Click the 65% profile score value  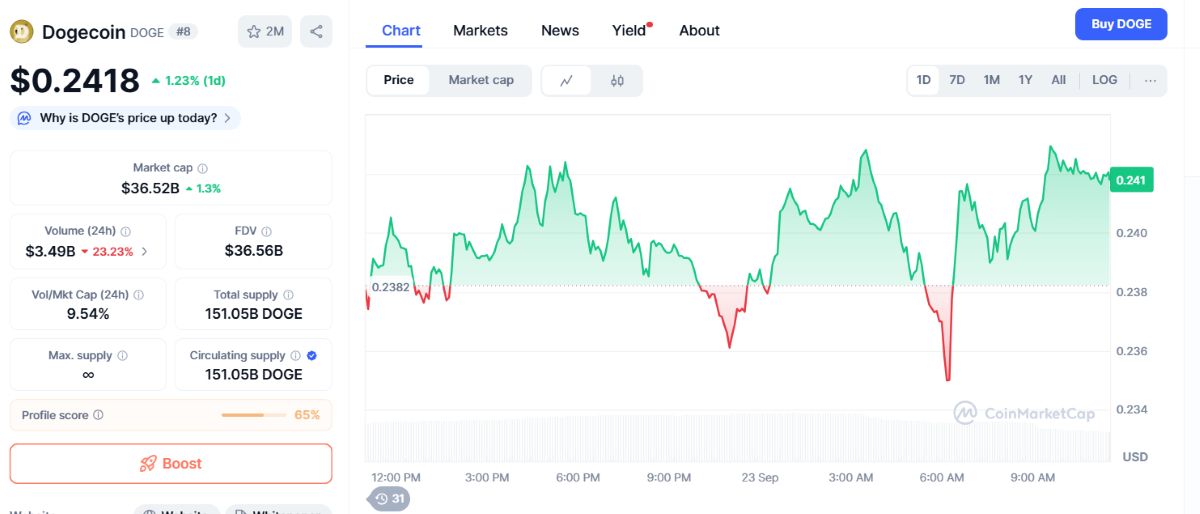tap(307, 415)
